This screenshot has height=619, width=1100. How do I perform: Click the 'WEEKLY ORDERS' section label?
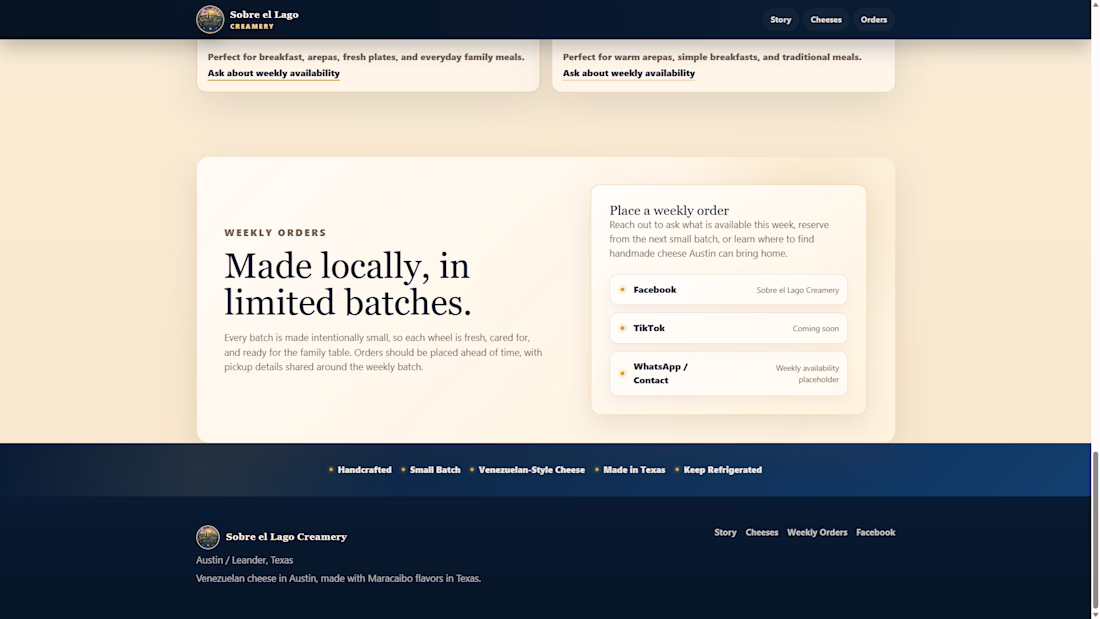(275, 233)
